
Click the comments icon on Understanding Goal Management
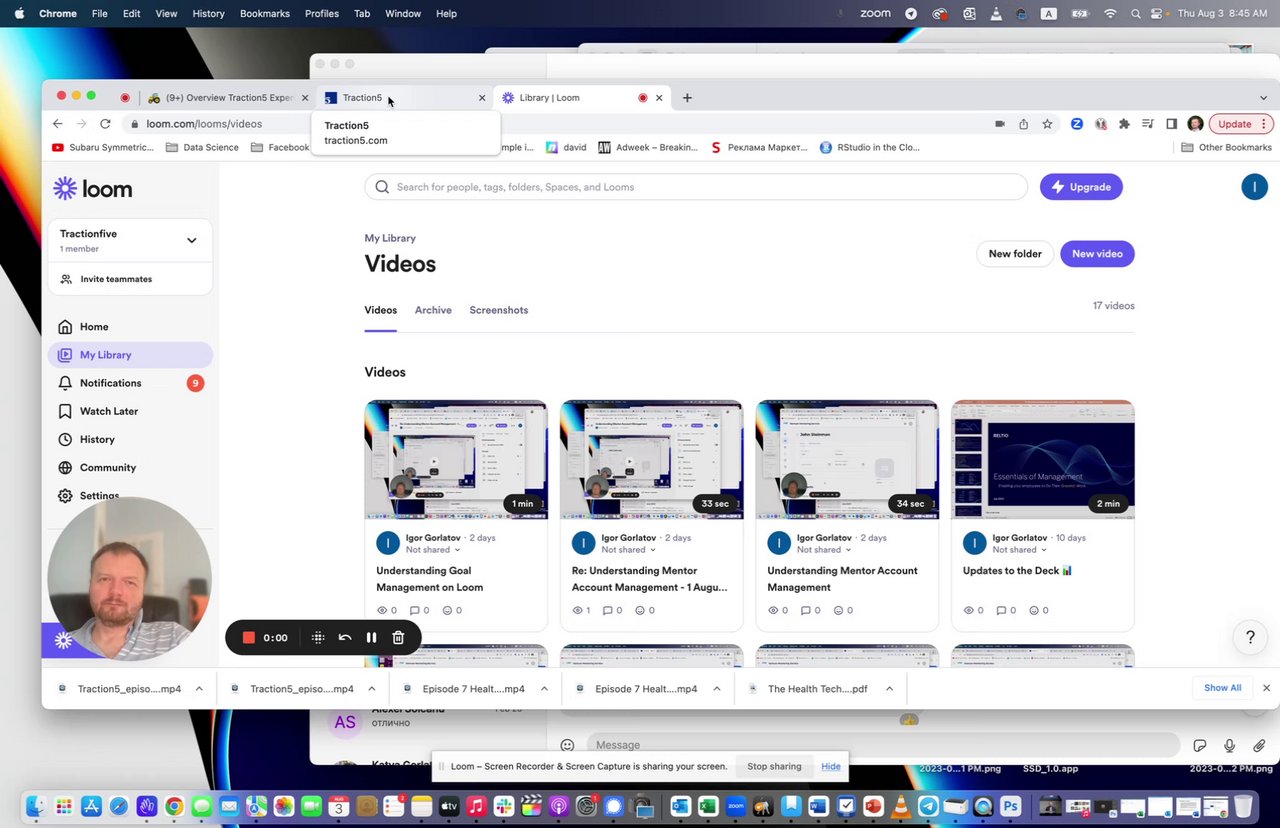414,610
